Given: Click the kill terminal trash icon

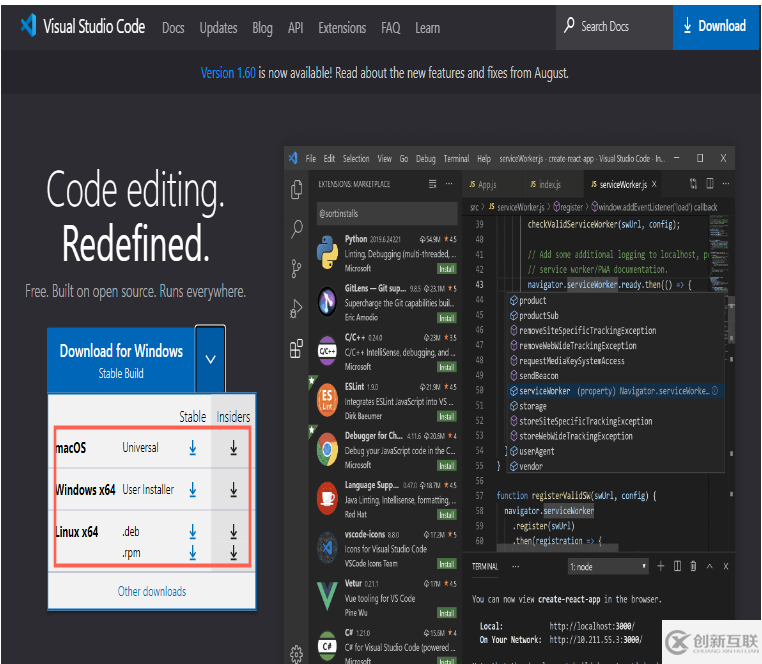Looking at the screenshot, I should click(x=693, y=566).
